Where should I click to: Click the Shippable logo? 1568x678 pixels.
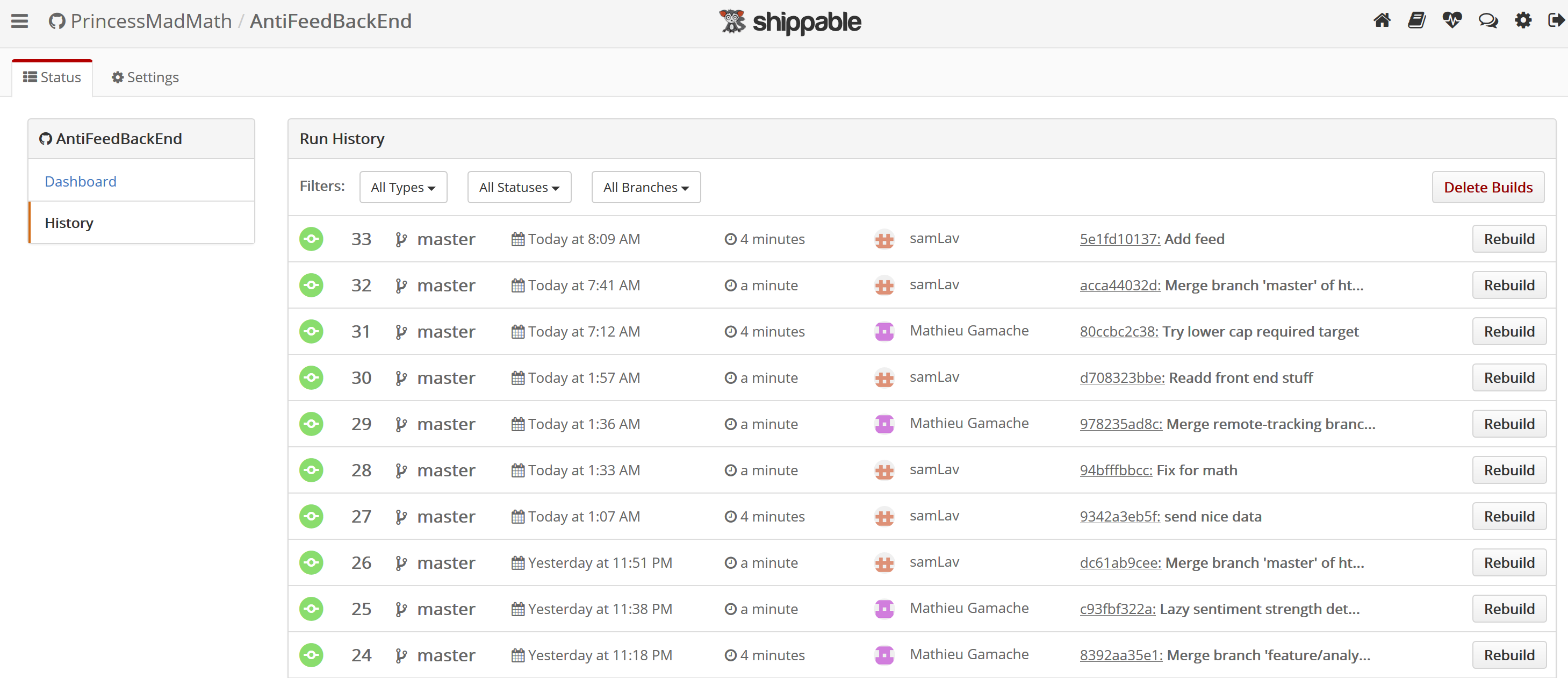(x=789, y=22)
